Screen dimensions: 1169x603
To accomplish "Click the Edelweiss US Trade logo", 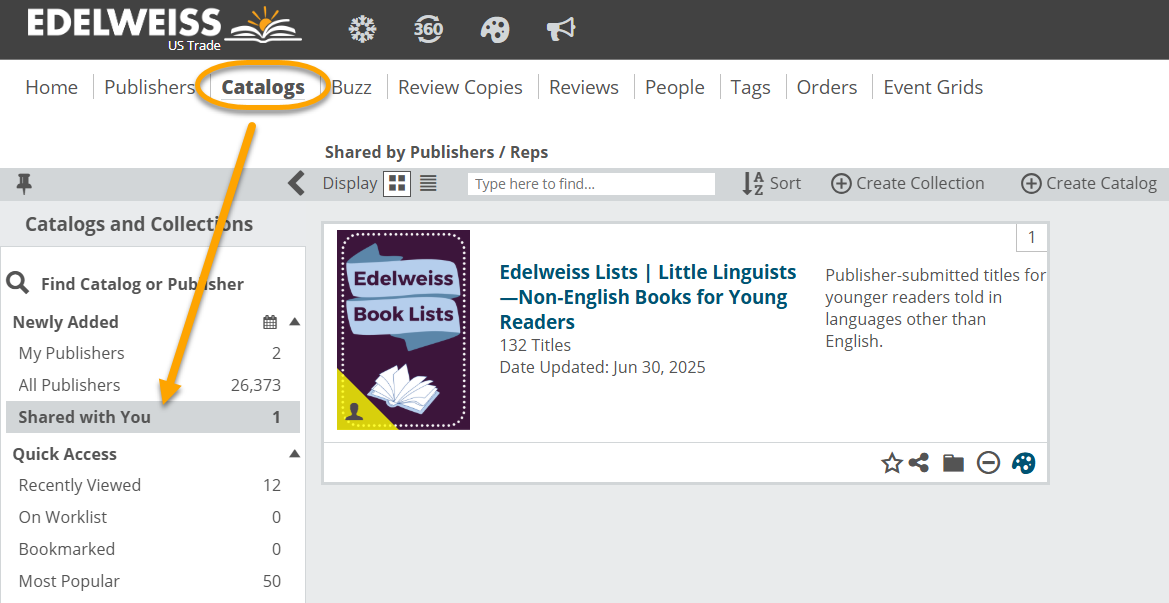I will (164, 29).
